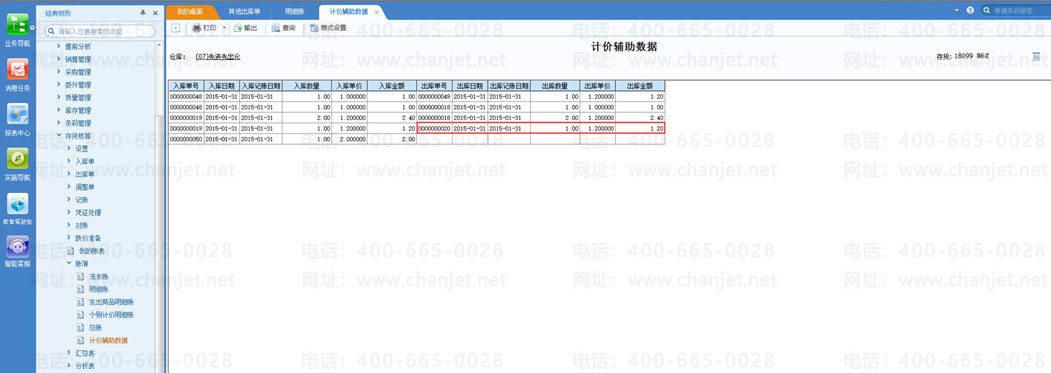Open the print dropdown arrow
1051x373 pixels.
[224, 28]
